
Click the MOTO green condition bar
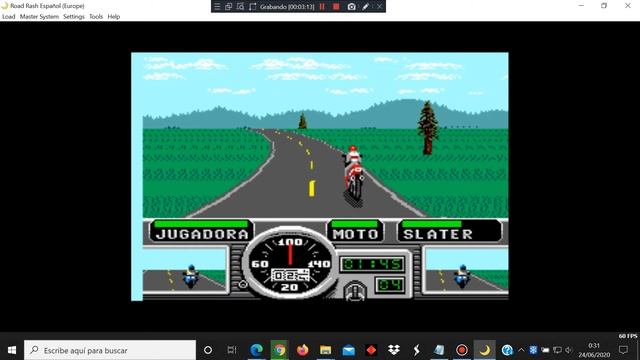tap(355, 224)
